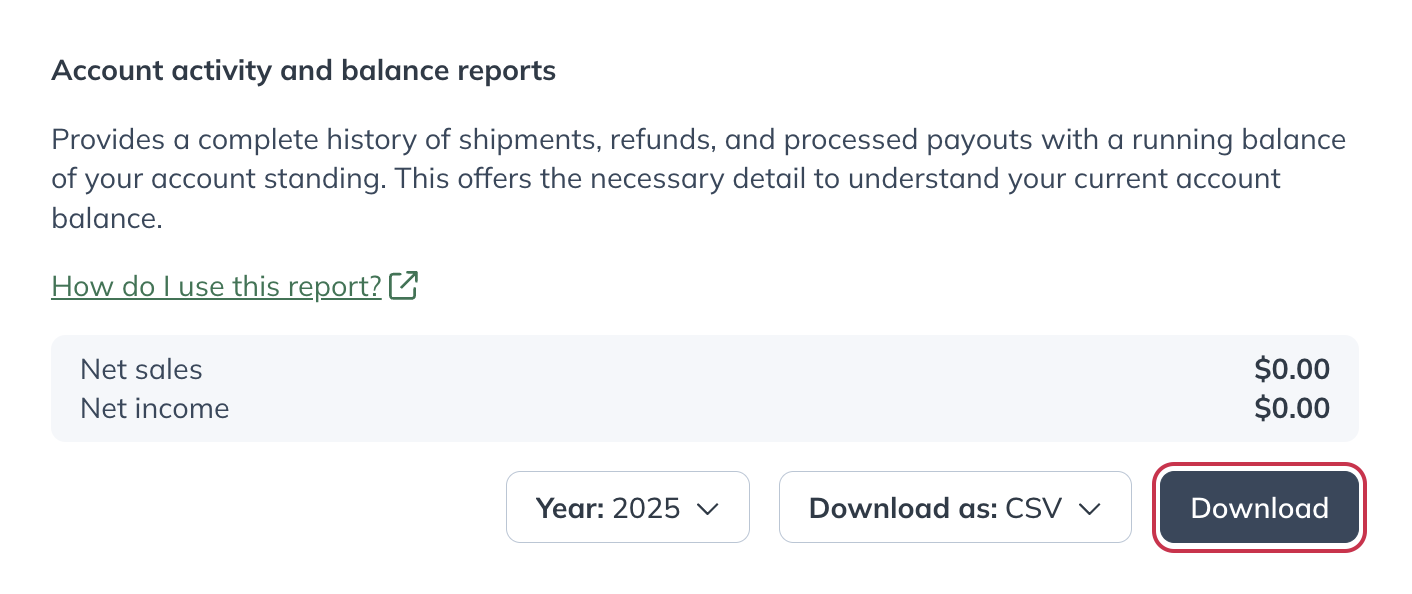Screen dimensions: 1412x594
Task: Open the Download as CSV dropdown
Action: point(954,507)
